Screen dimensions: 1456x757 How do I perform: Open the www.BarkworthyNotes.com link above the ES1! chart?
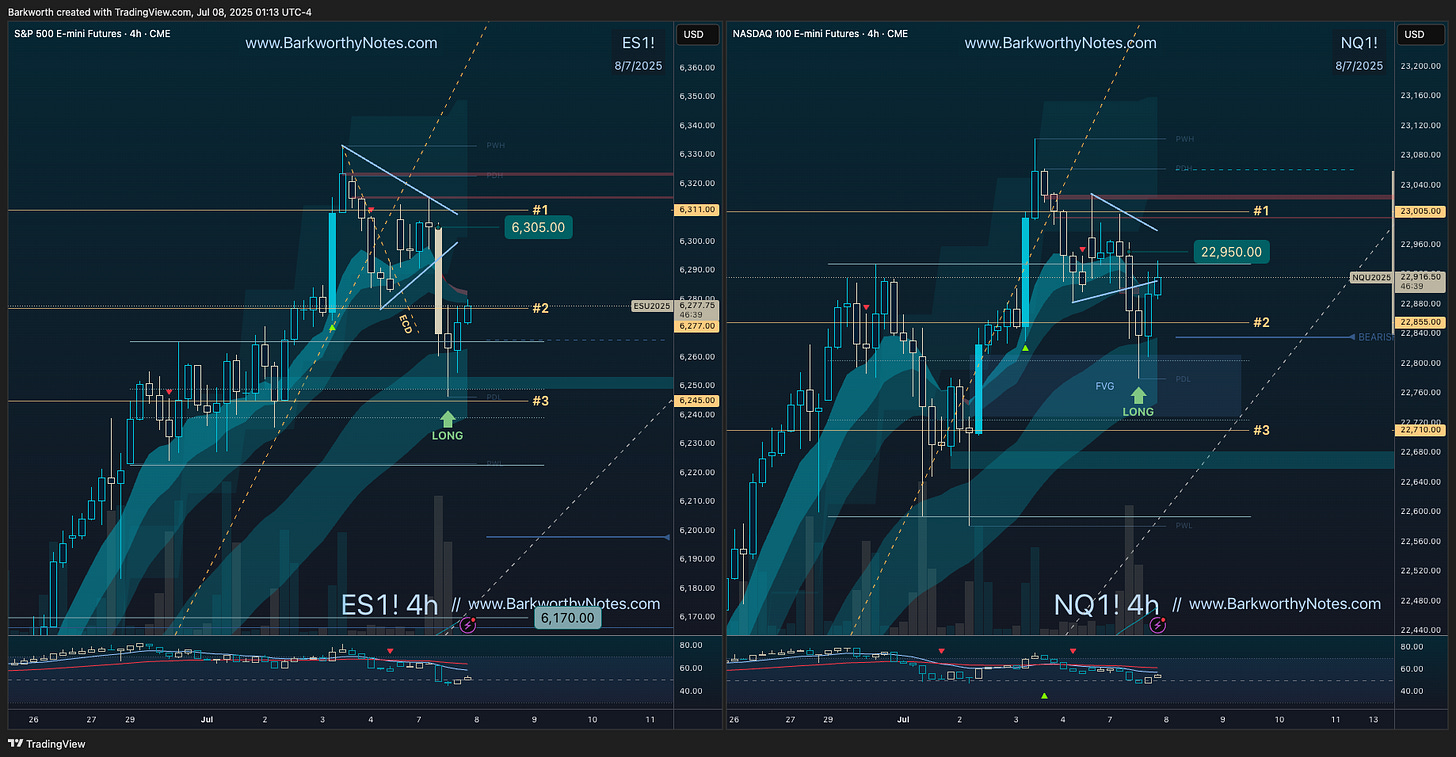point(341,43)
